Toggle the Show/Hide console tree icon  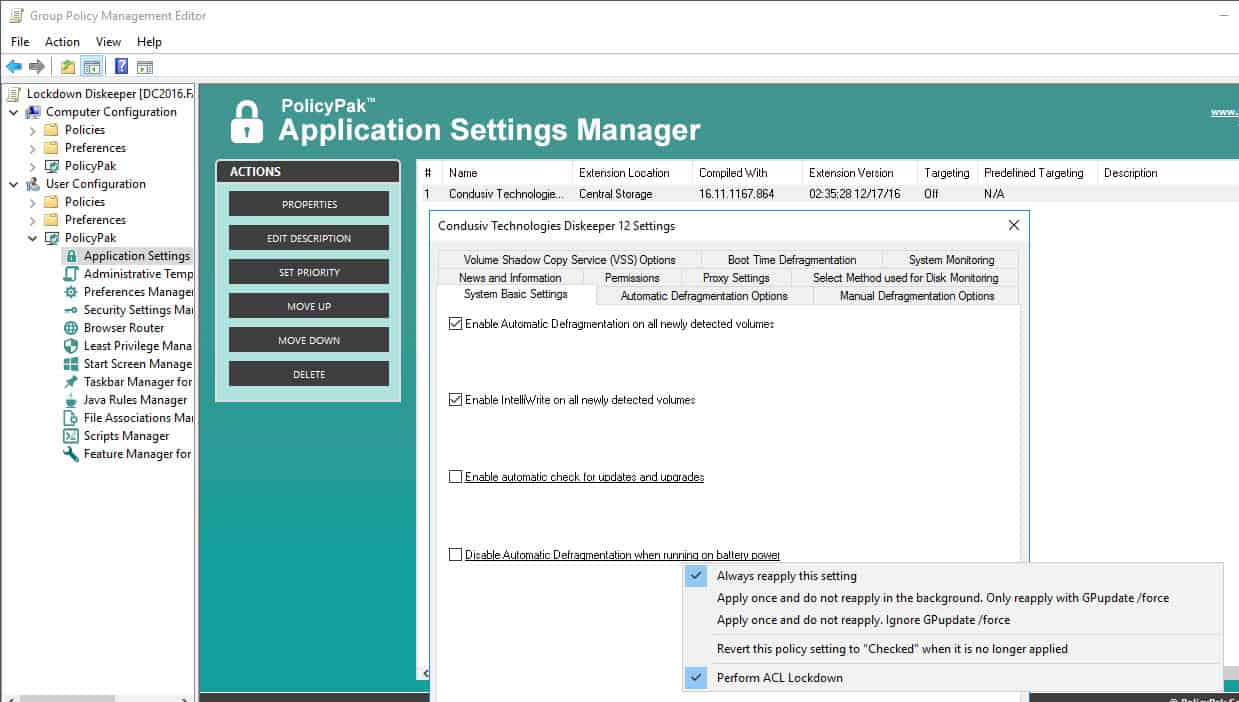click(x=91, y=67)
